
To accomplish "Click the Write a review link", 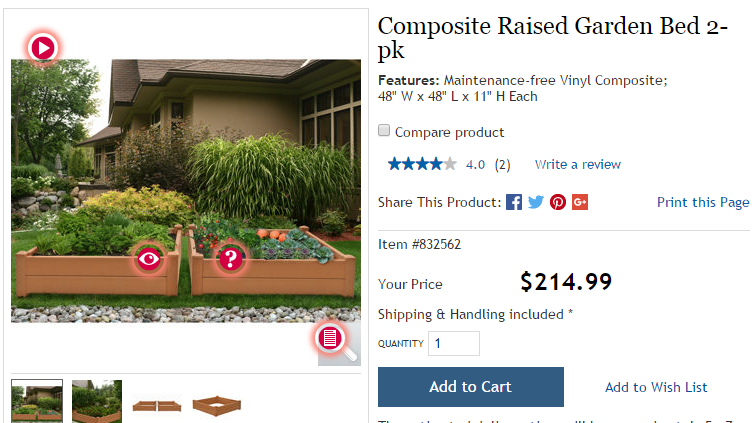I will (x=577, y=164).
